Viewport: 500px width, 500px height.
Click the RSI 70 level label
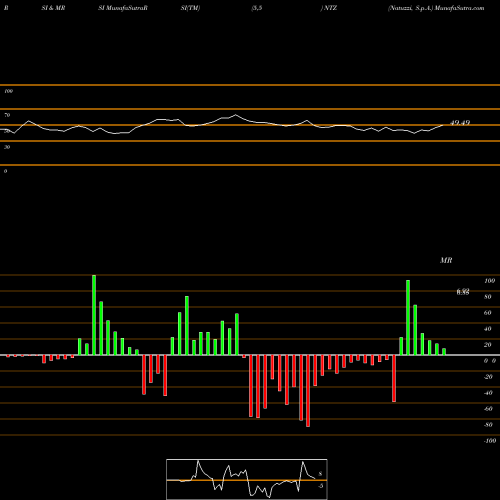click(x=7, y=115)
